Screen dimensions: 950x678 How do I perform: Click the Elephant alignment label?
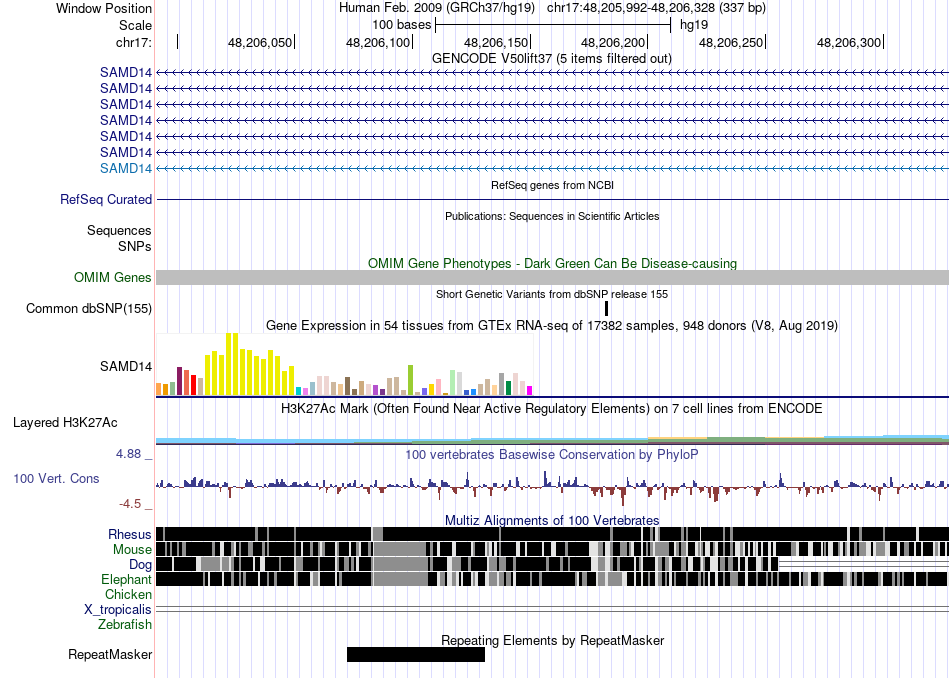pos(126,580)
